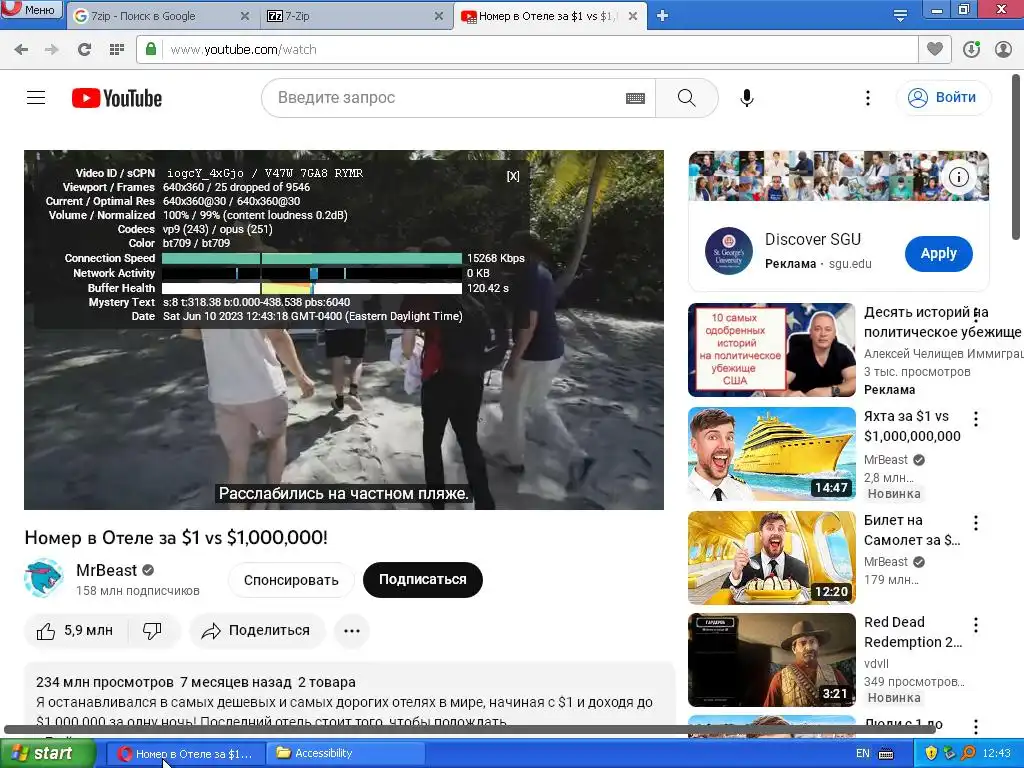This screenshot has width=1024, height=768.
Task: Click the Спонсировать button
Action: (291, 580)
